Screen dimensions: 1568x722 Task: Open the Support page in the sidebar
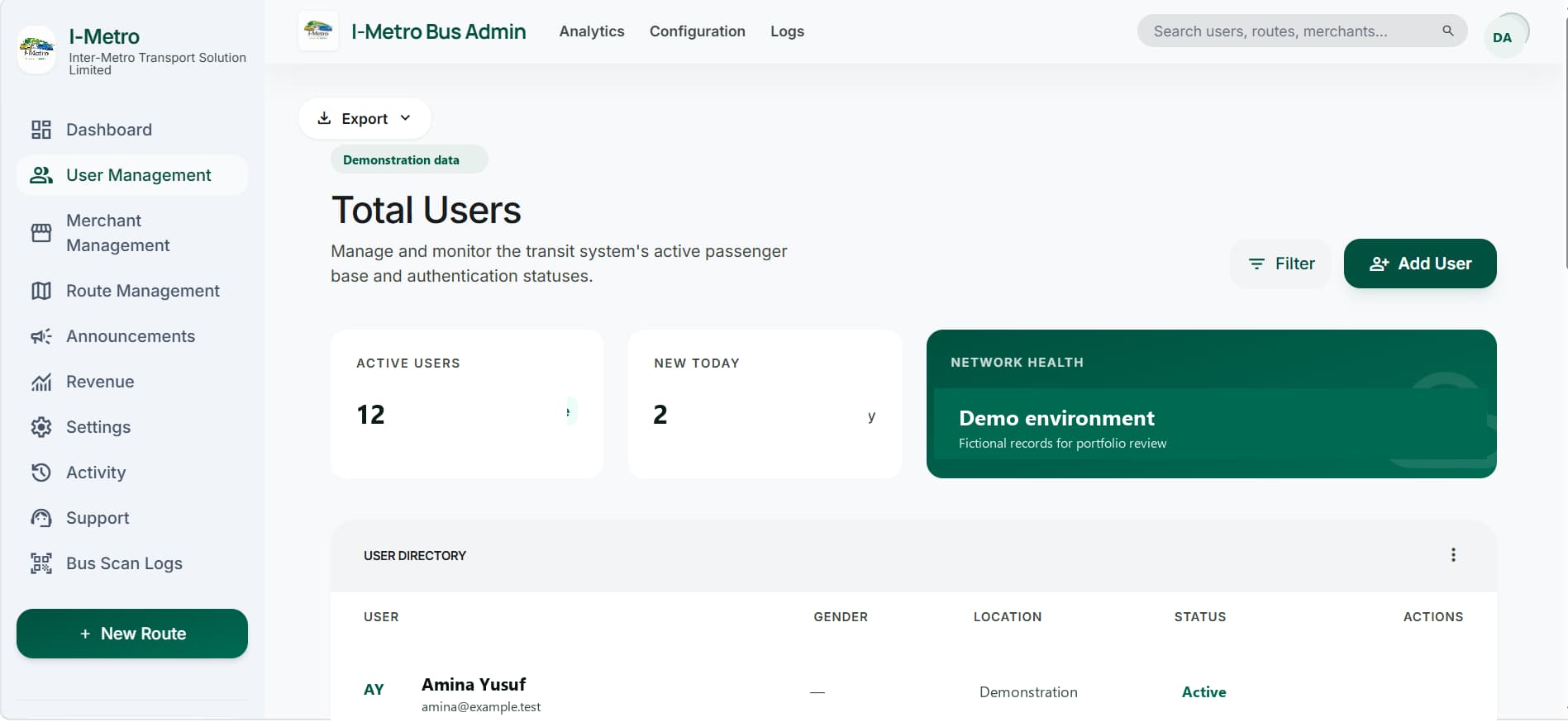pyautogui.click(x=132, y=518)
